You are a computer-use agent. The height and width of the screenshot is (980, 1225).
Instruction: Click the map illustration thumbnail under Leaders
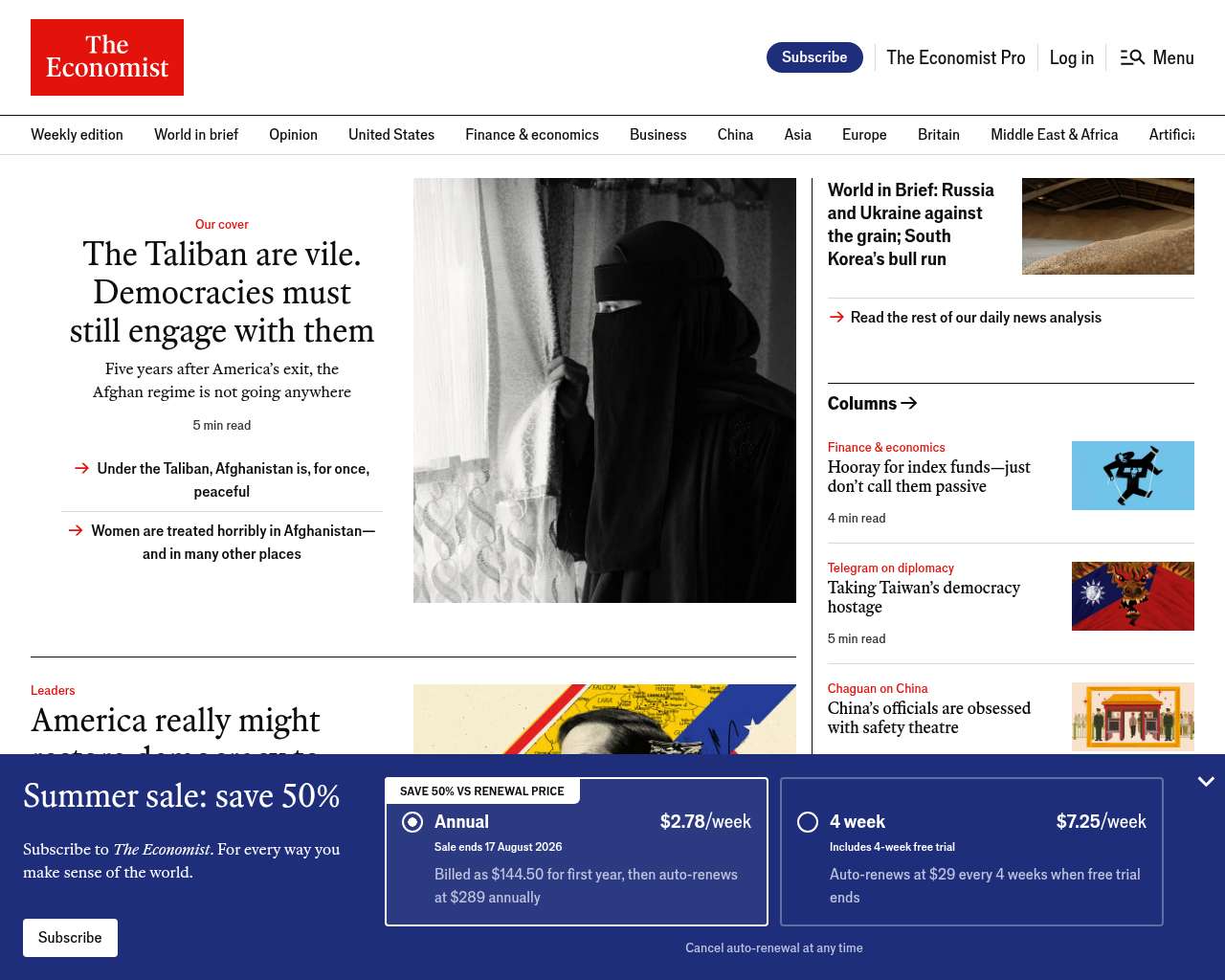point(605,719)
